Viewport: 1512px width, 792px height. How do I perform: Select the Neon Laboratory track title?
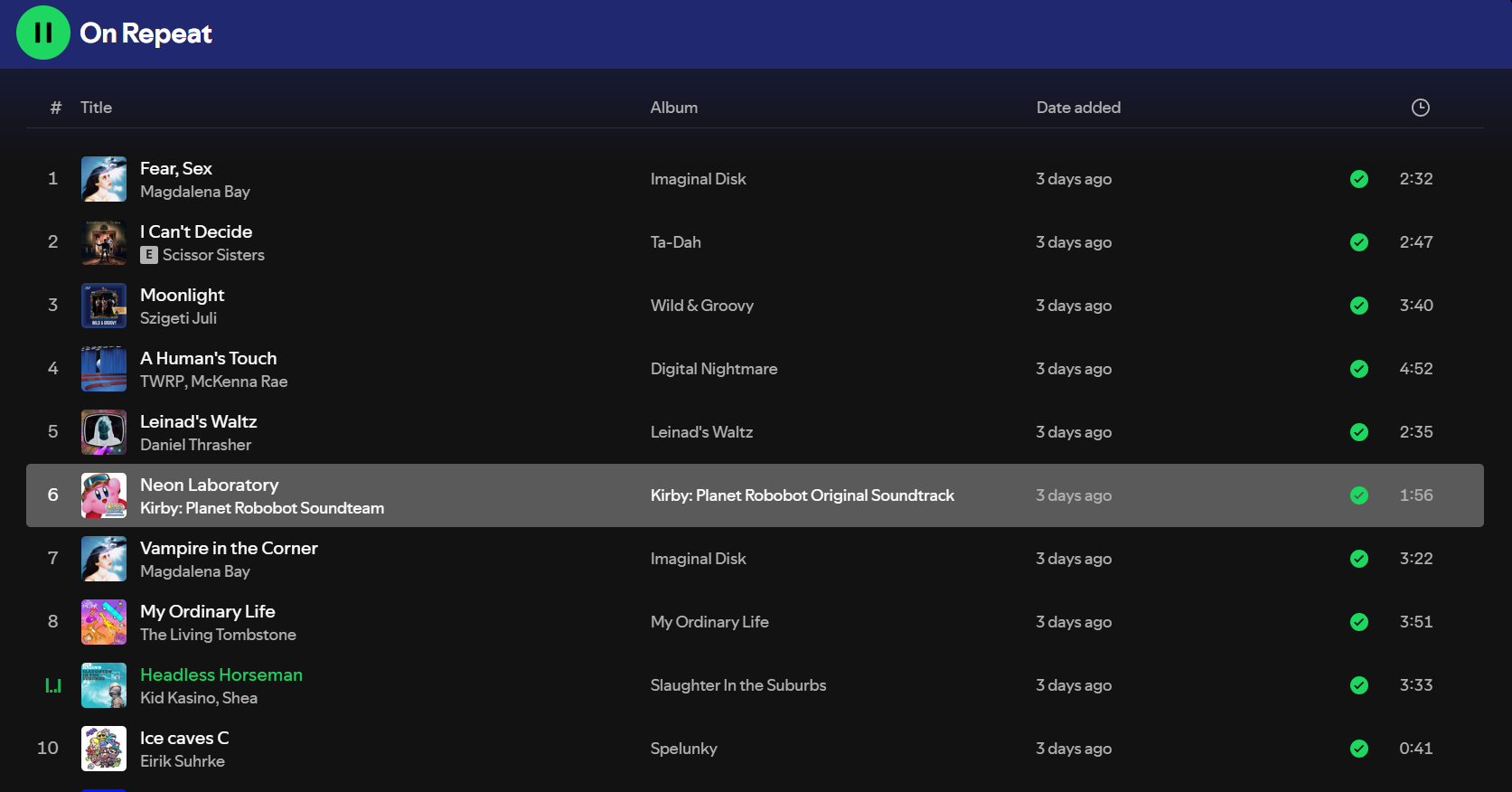[x=210, y=485]
